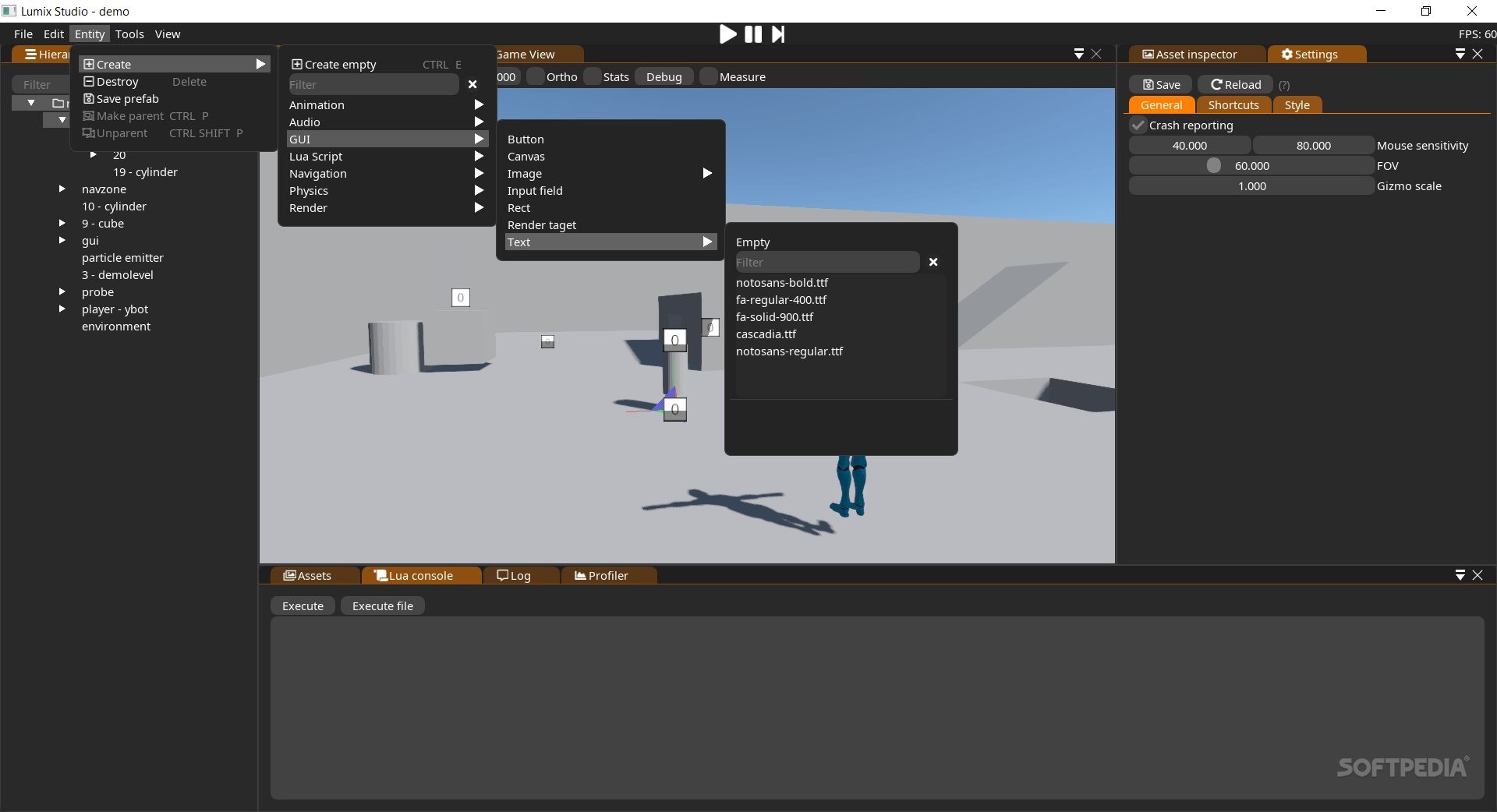Open the Game View panel dropdown arrow

(1079, 54)
